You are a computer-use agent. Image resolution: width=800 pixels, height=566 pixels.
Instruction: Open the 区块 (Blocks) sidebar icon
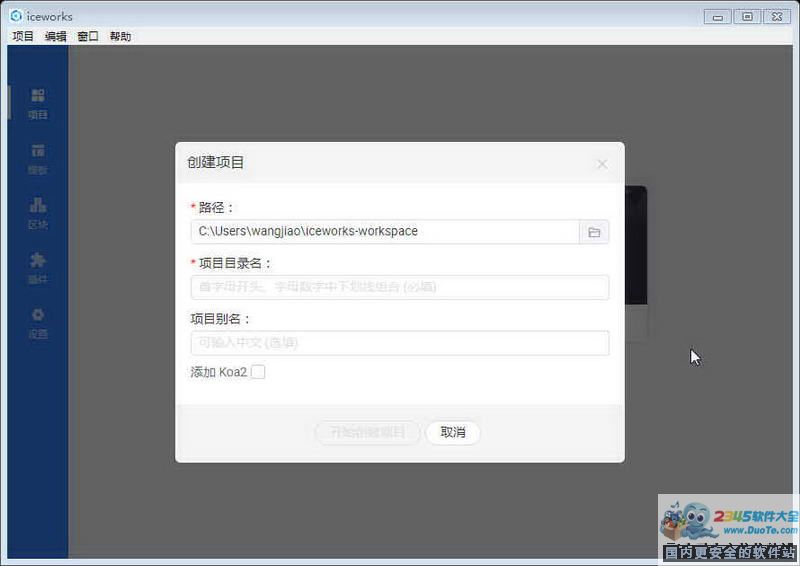coord(38,212)
